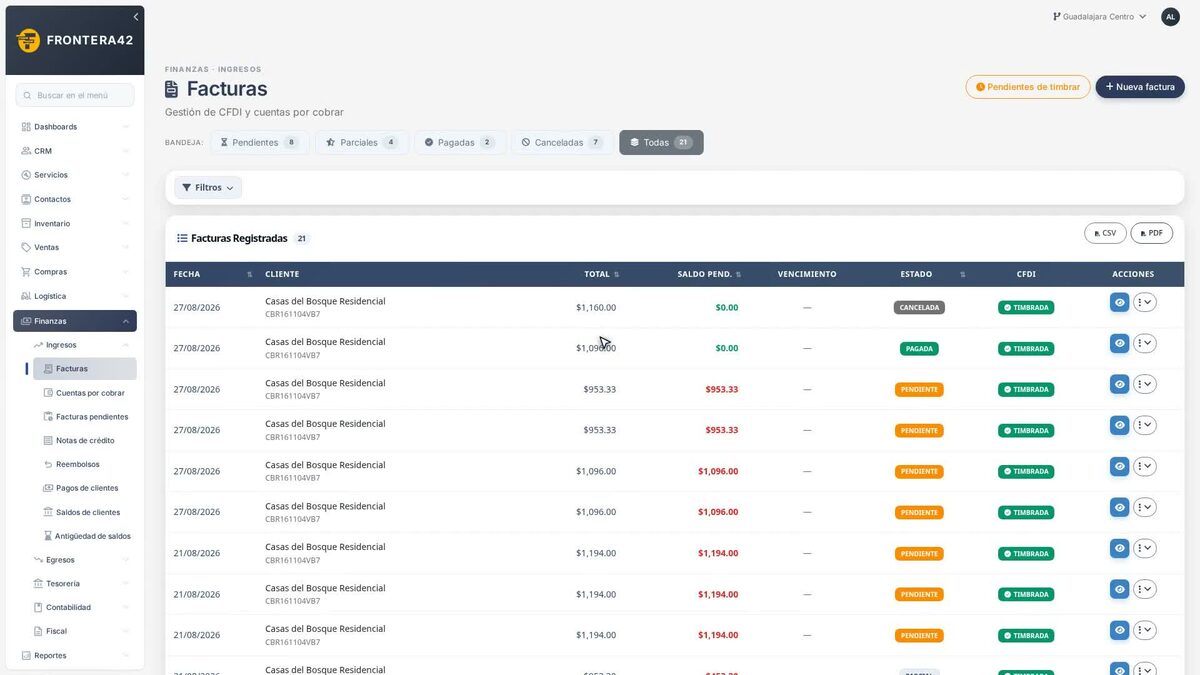The height and width of the screenshot is (675, 1200).
Task: Open the Guadalajara Centro branch selector
Action: point(1100,17)
